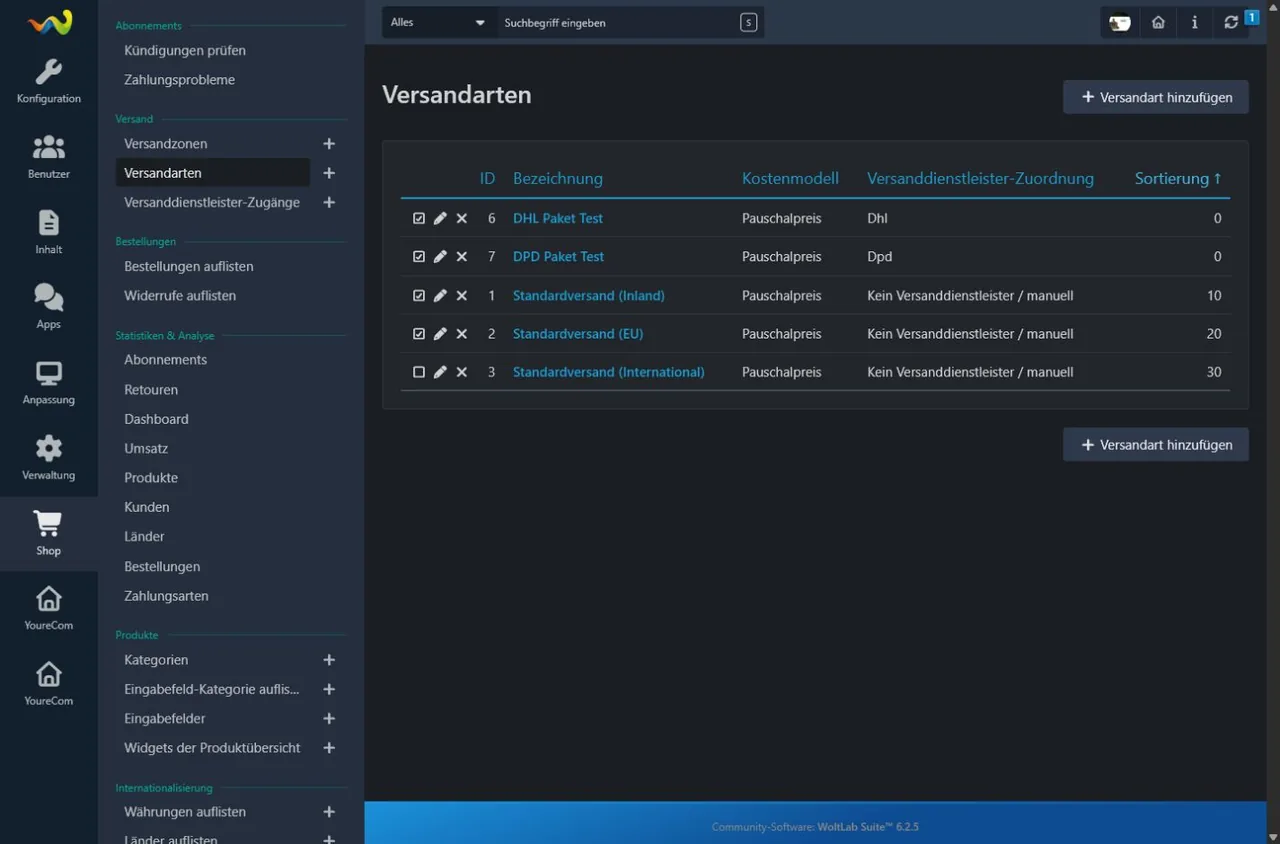Screen dimensions: 1280x844
Task: Open user avatar menu in top bar
Action: pos(1120,22)
